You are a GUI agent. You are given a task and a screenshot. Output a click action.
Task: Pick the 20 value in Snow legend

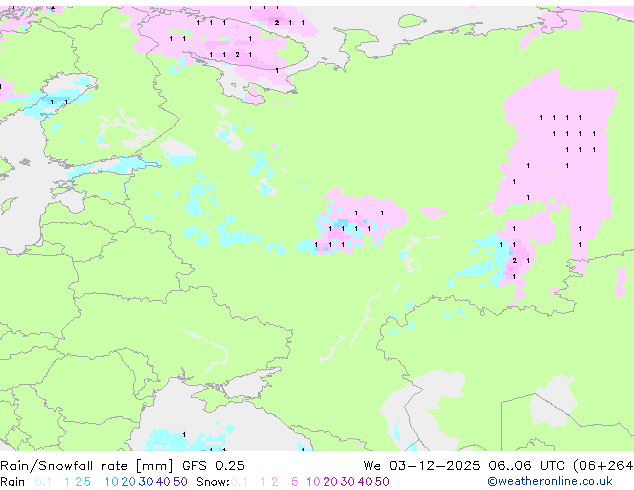[330, 482]
